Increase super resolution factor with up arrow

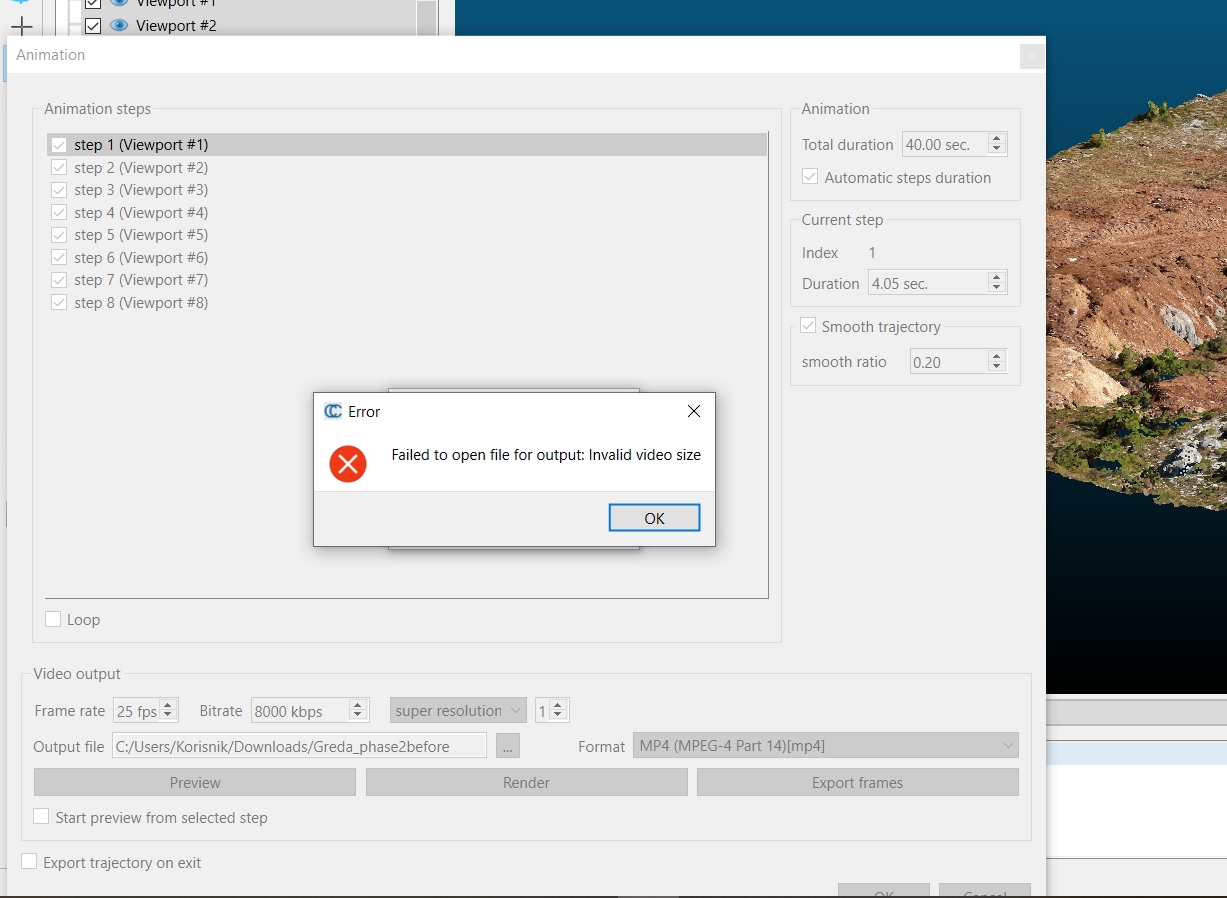point(559,705)
